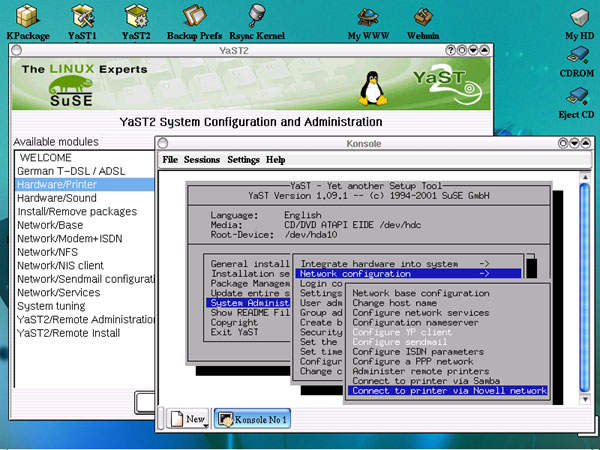600x450 pixels.
Task: Select Hardware/Printer module
Action: coord(84,184)
